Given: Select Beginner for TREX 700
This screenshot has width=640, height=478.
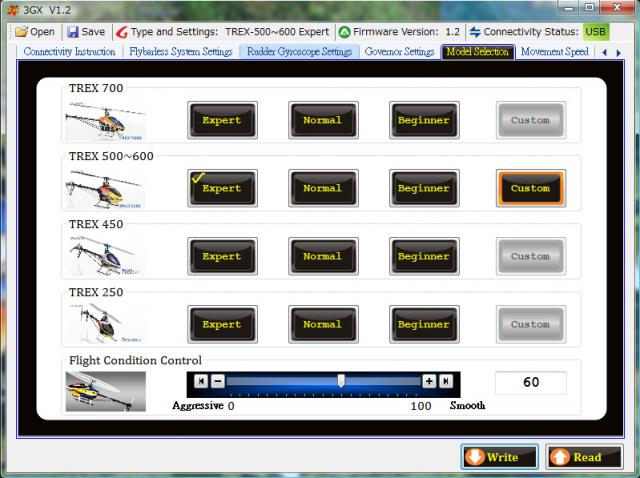Looking at the screenshot, I should click(424, 120).
